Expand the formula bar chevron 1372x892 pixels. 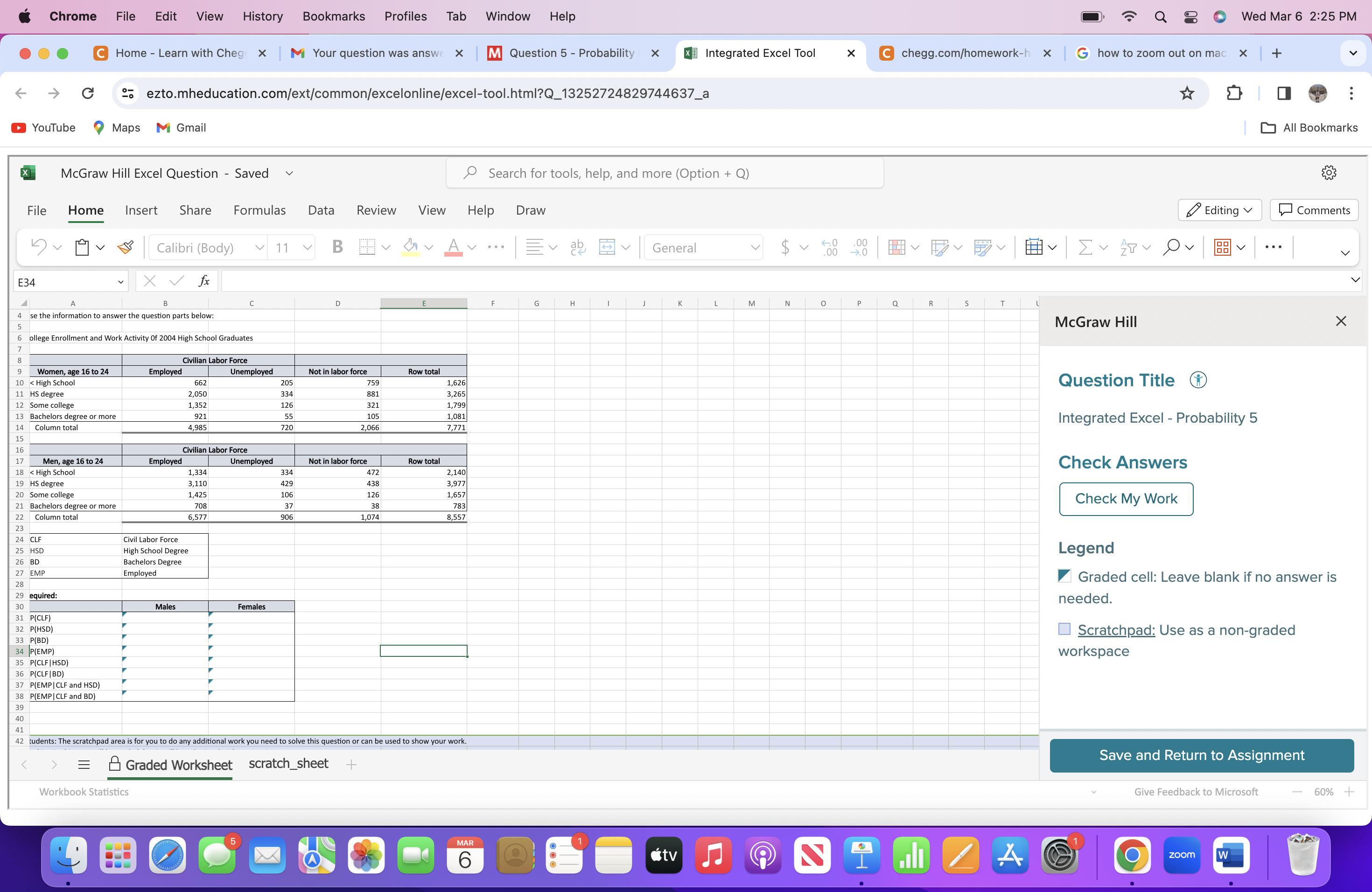click(1355, 280)
